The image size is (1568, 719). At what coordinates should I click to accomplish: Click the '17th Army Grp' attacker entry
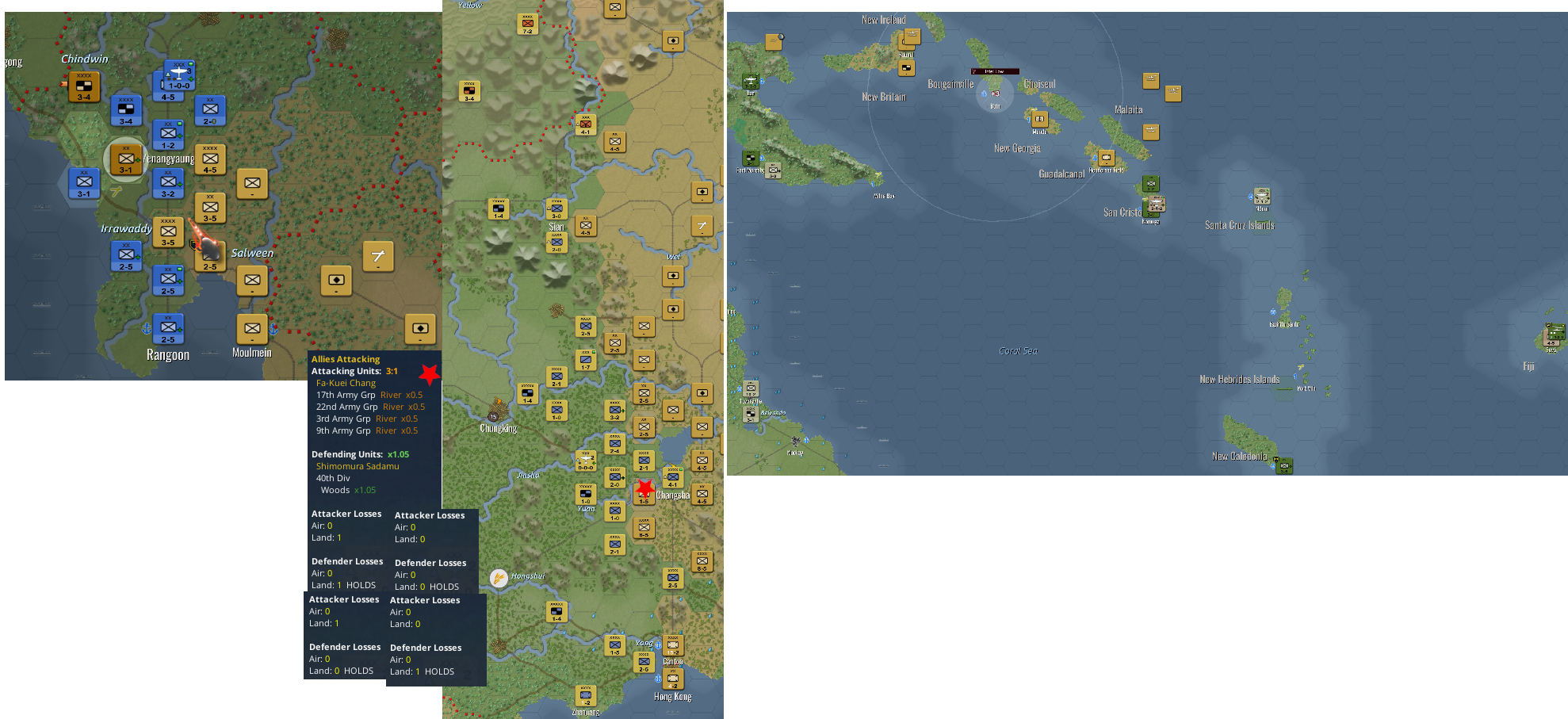[346, 395]
